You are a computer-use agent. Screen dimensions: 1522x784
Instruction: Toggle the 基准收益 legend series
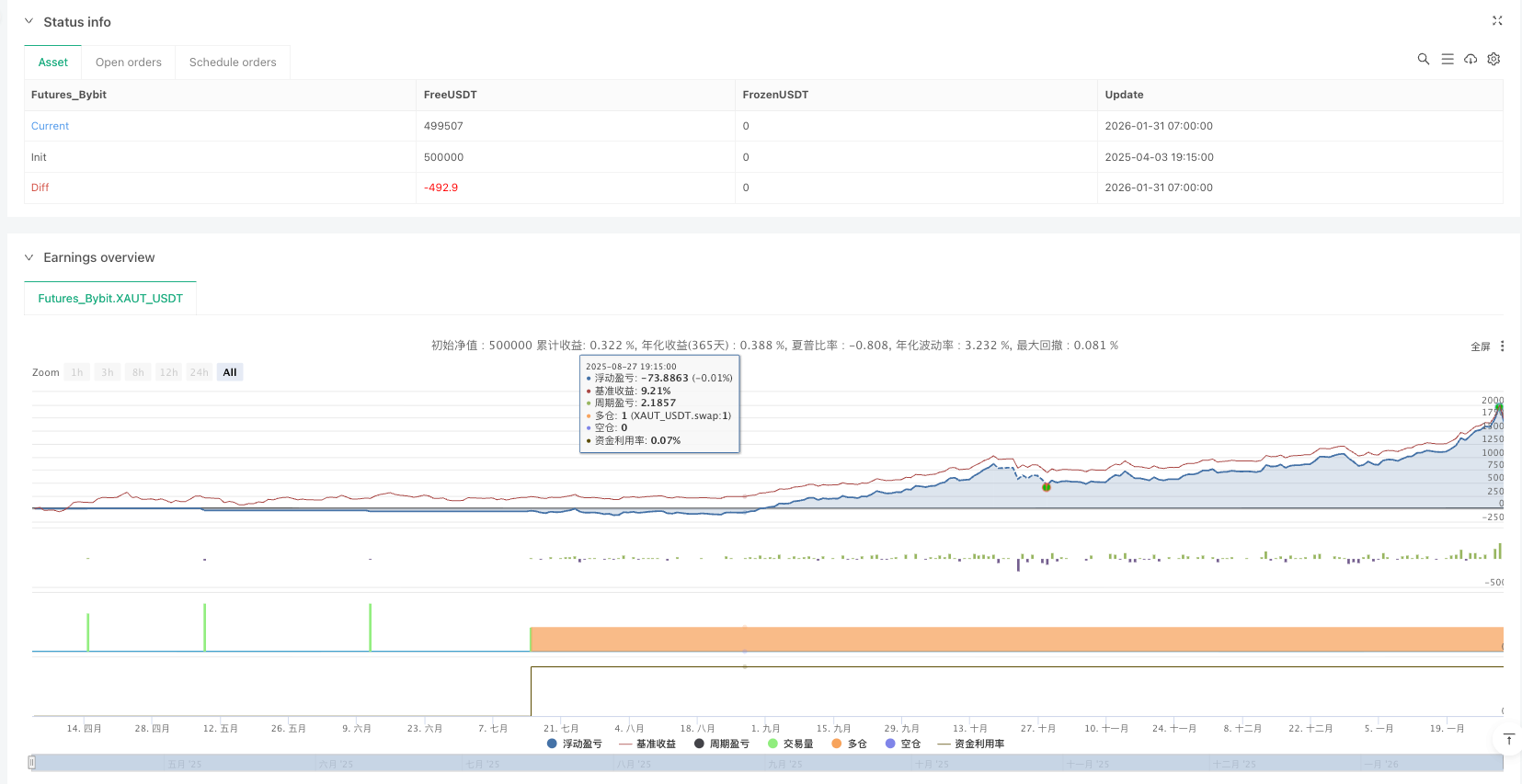point(647,744)
